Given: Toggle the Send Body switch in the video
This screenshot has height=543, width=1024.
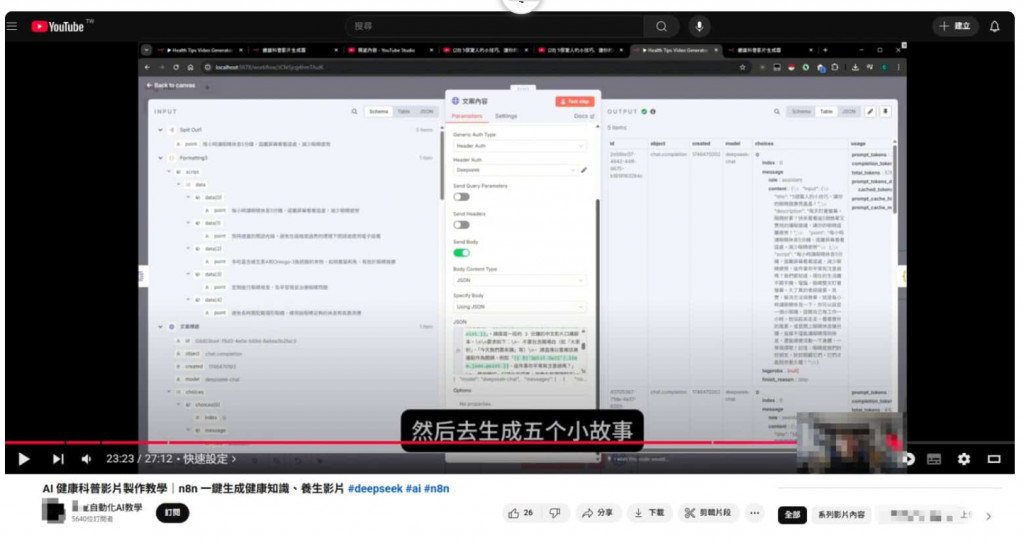Looking at the screenshot, I should (x=461, y=252).
